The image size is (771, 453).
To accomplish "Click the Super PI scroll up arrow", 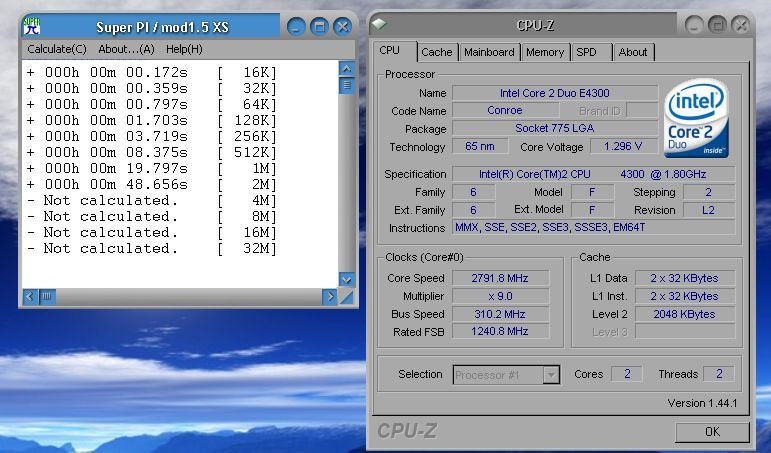I will (347, 69).
